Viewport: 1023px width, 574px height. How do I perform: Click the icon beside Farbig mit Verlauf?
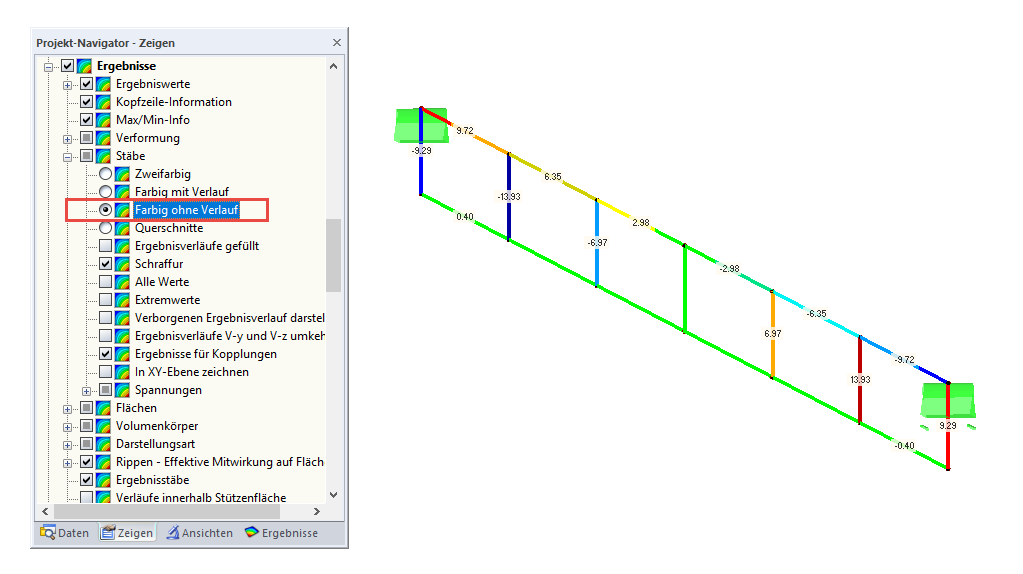[x=122, y=192]
